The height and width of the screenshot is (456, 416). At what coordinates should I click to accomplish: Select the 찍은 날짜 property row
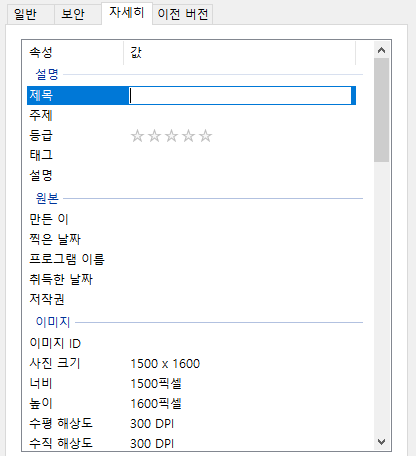(192, 239)
